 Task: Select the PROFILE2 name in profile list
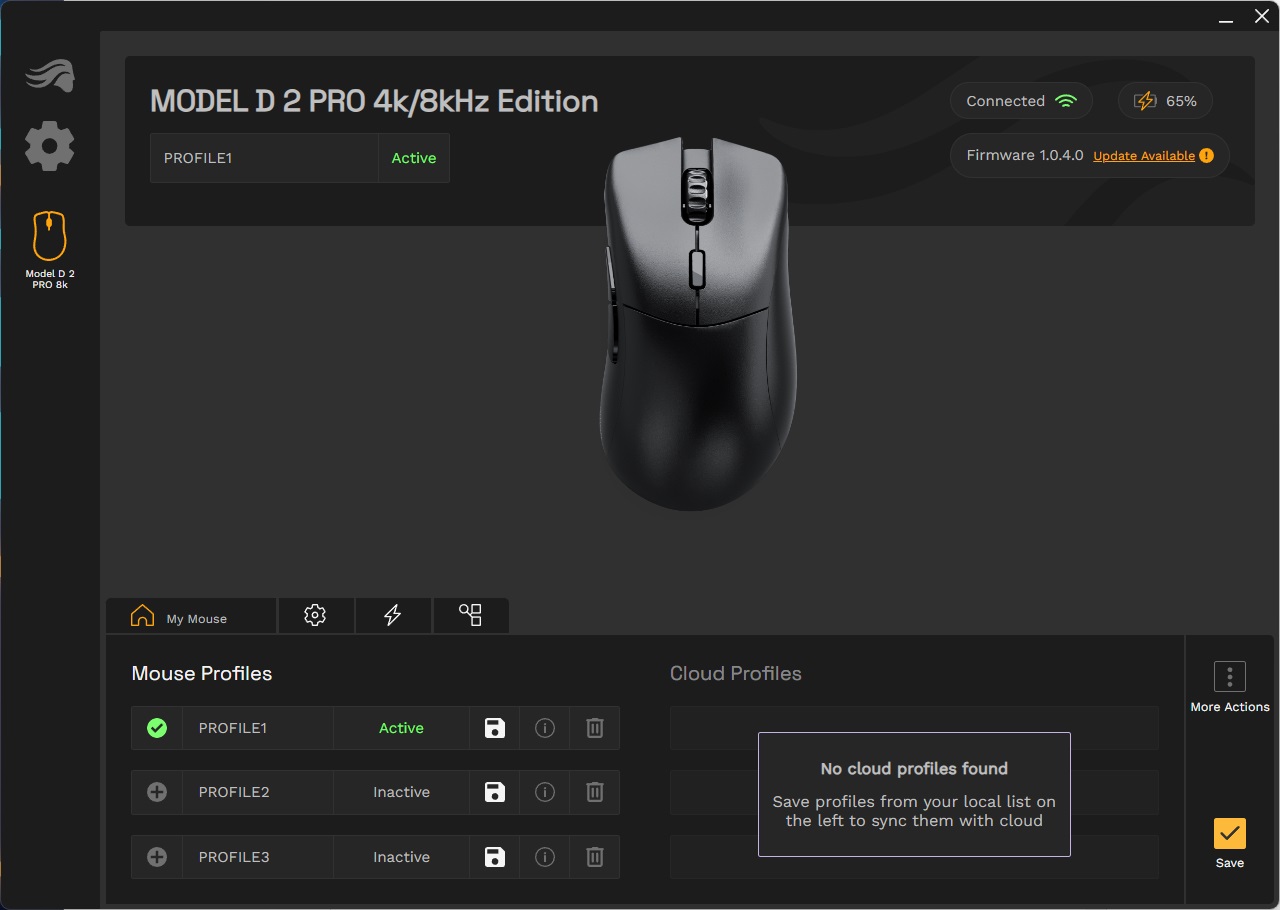click(x=234, y=792)
